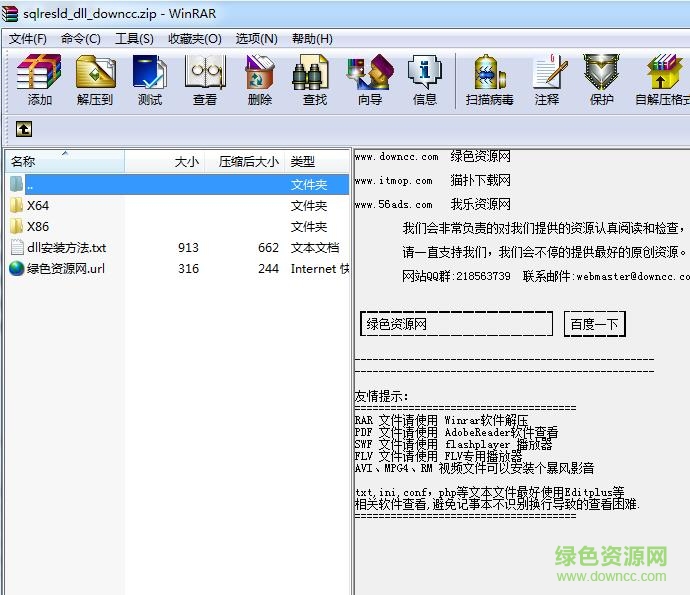Image resolution: width=690 pixels, height=595 pixels.
Task: Click the 友情提示 heading text
Action: [x=381, y=396]
